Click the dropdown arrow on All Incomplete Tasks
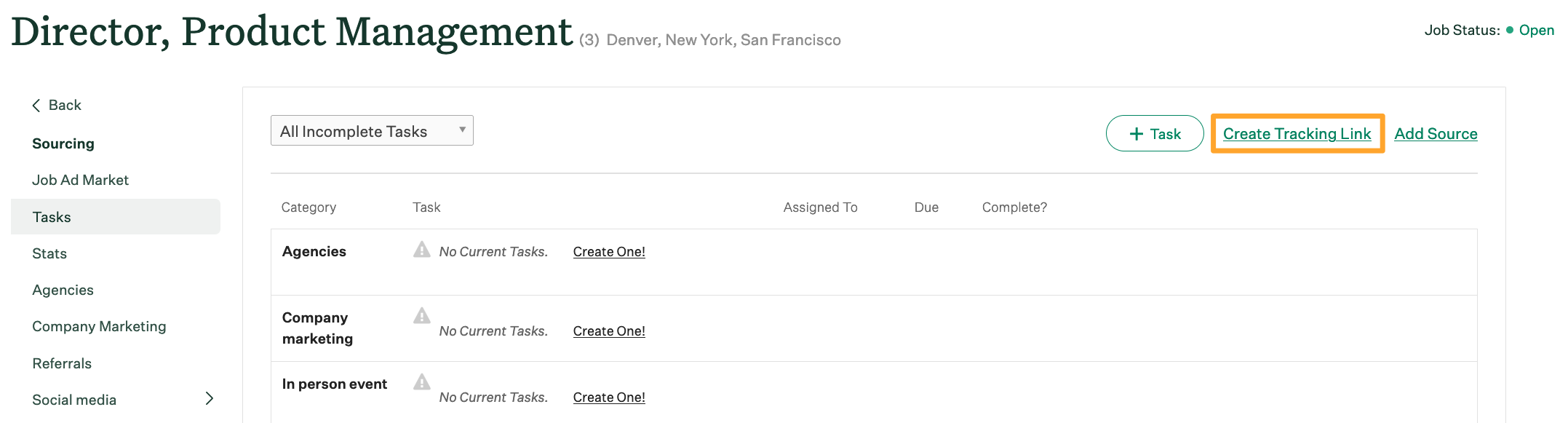Viewport: 1568px width, 423px height. 462,129
